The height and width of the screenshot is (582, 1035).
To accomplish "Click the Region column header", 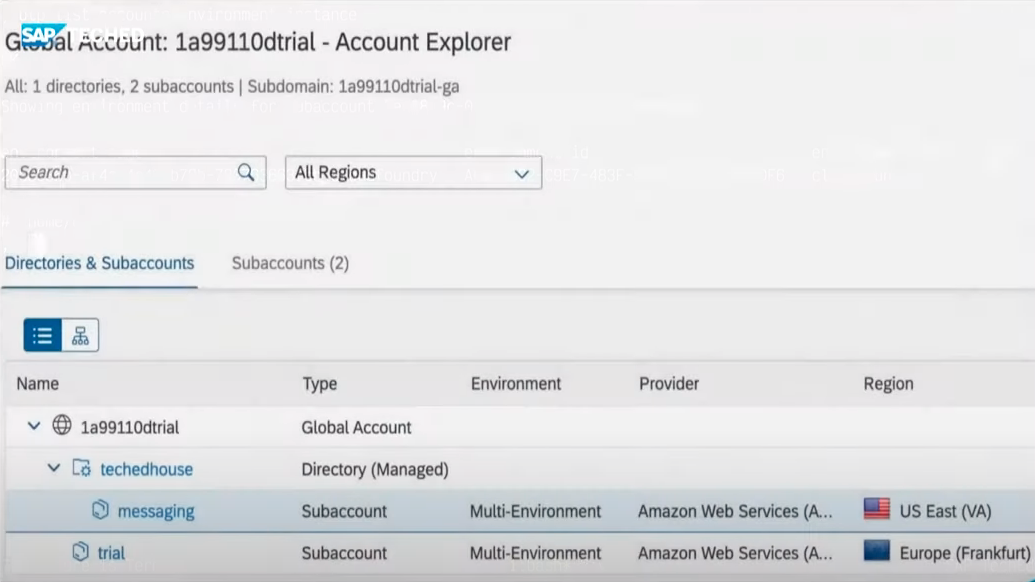I will (888, 384).
